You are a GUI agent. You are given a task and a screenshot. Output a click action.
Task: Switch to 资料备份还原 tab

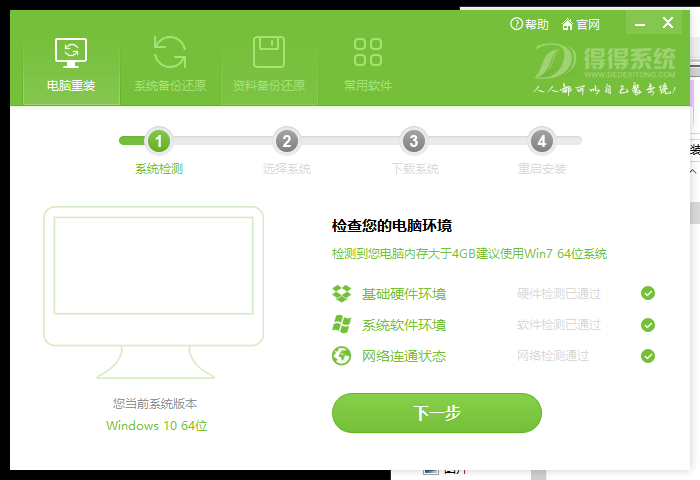pyautogui.click(x=269, y=68)
